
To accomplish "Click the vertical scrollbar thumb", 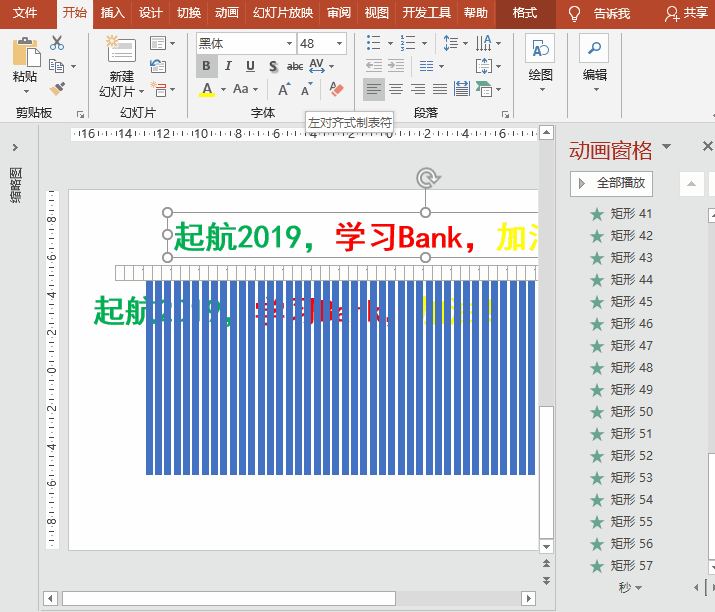I will pos(546,472).
